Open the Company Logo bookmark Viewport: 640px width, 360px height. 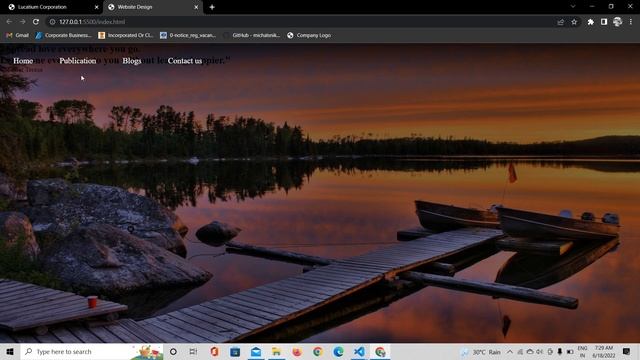coord(309,36)
